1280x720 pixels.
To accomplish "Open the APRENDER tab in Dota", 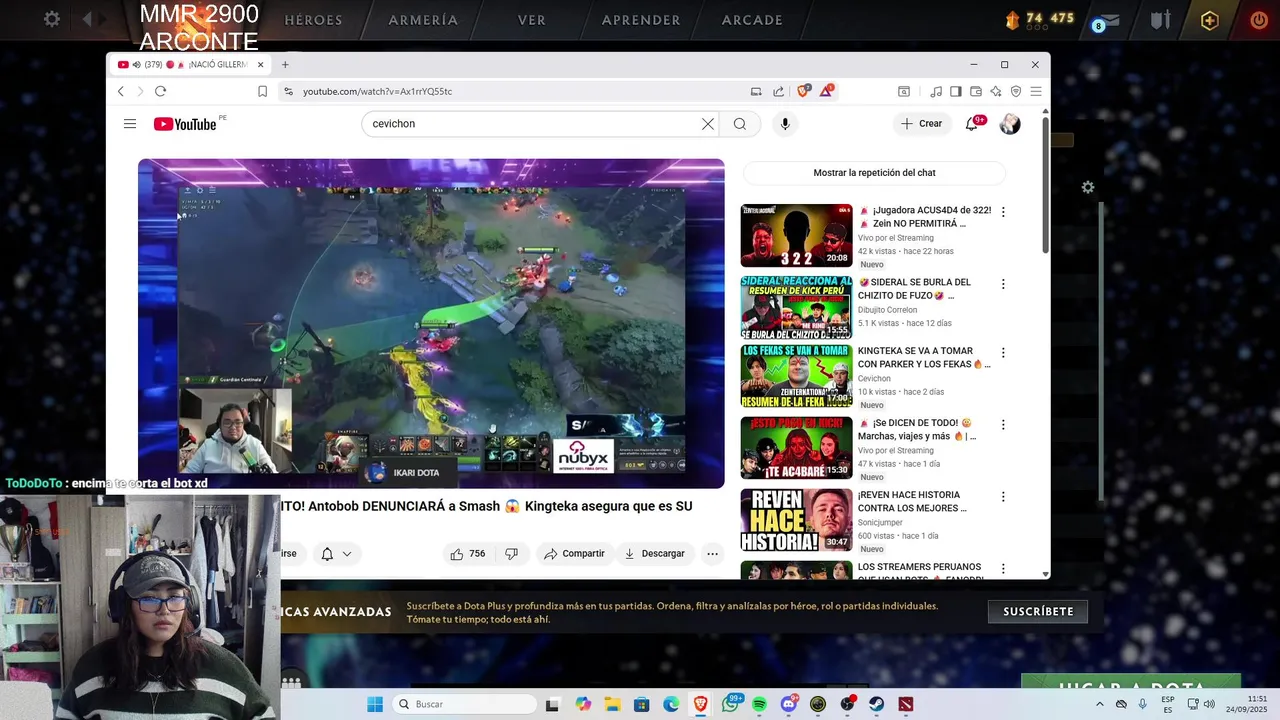I will pos(641,20).
